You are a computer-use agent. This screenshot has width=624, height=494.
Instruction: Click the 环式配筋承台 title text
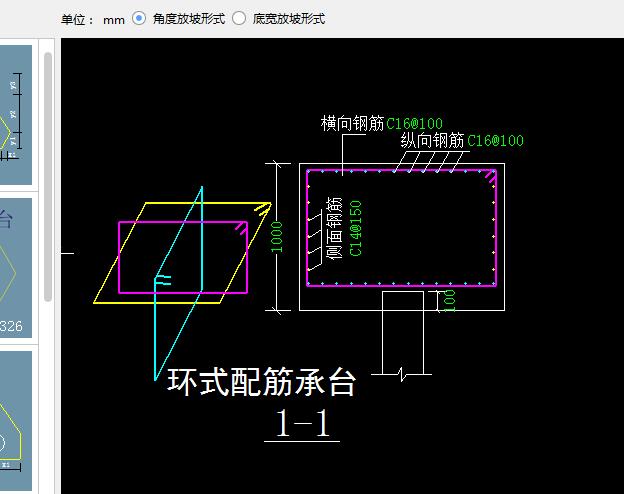(x=261, y=382)
